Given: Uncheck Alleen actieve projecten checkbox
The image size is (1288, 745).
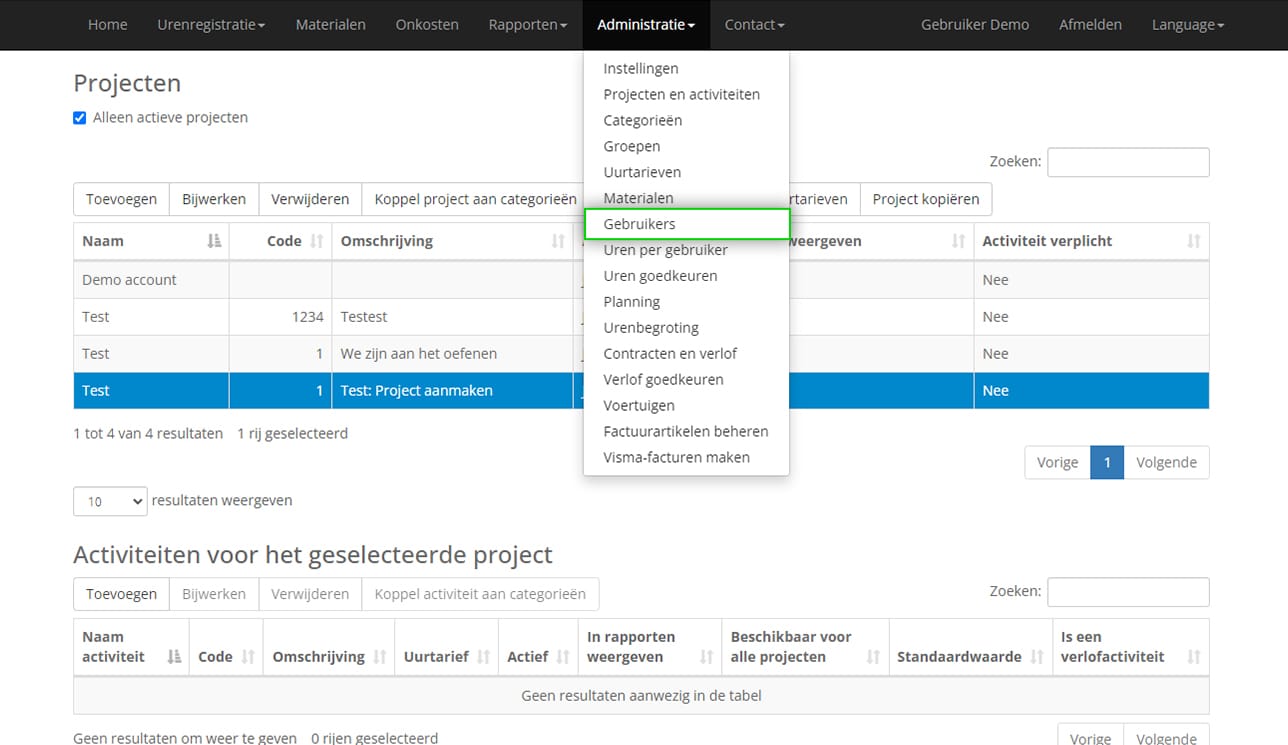Looking at the screenshot, I should [80, 118].
